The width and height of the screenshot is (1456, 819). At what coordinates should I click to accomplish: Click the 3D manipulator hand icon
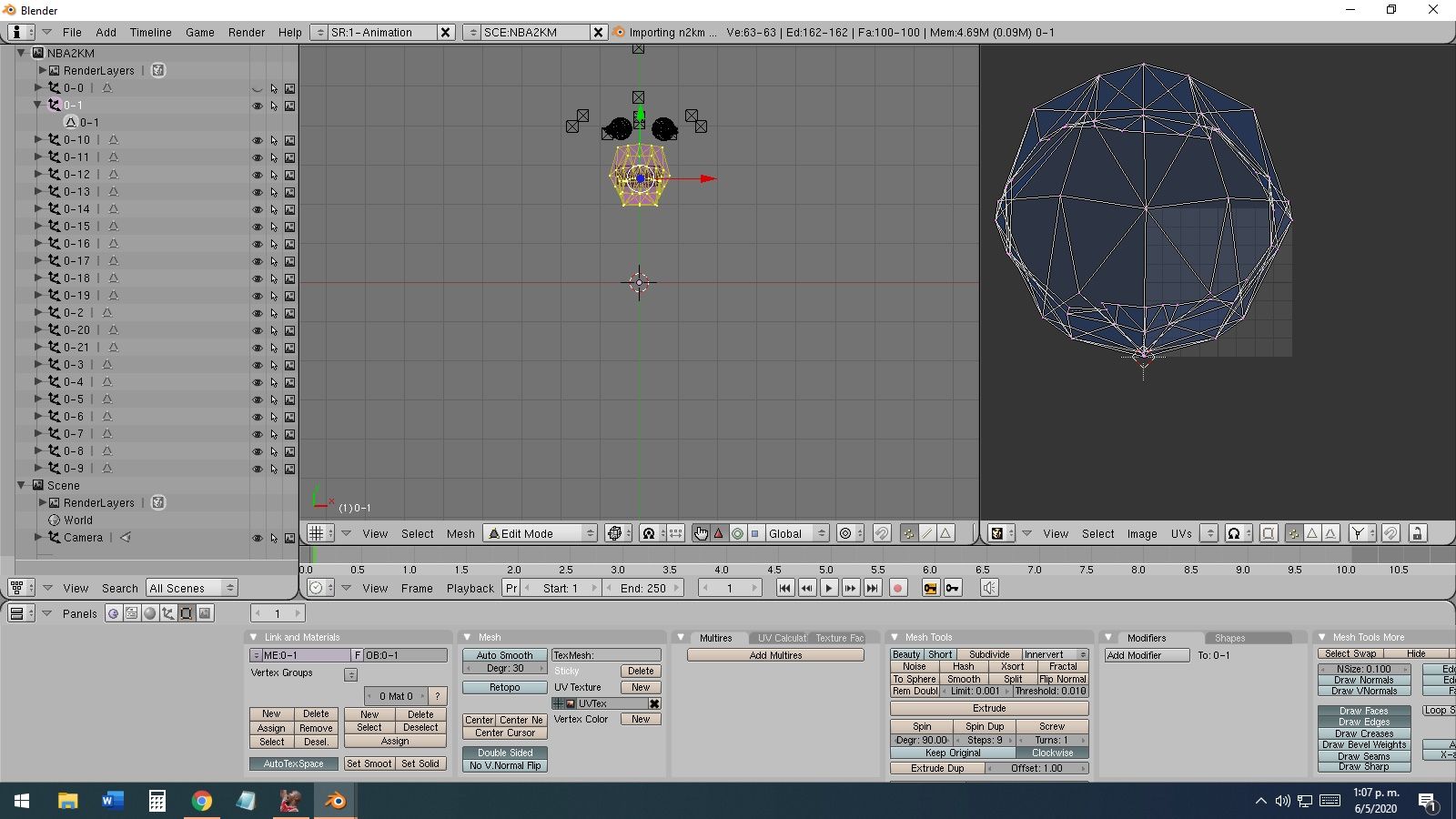click(x=701, y=533)
